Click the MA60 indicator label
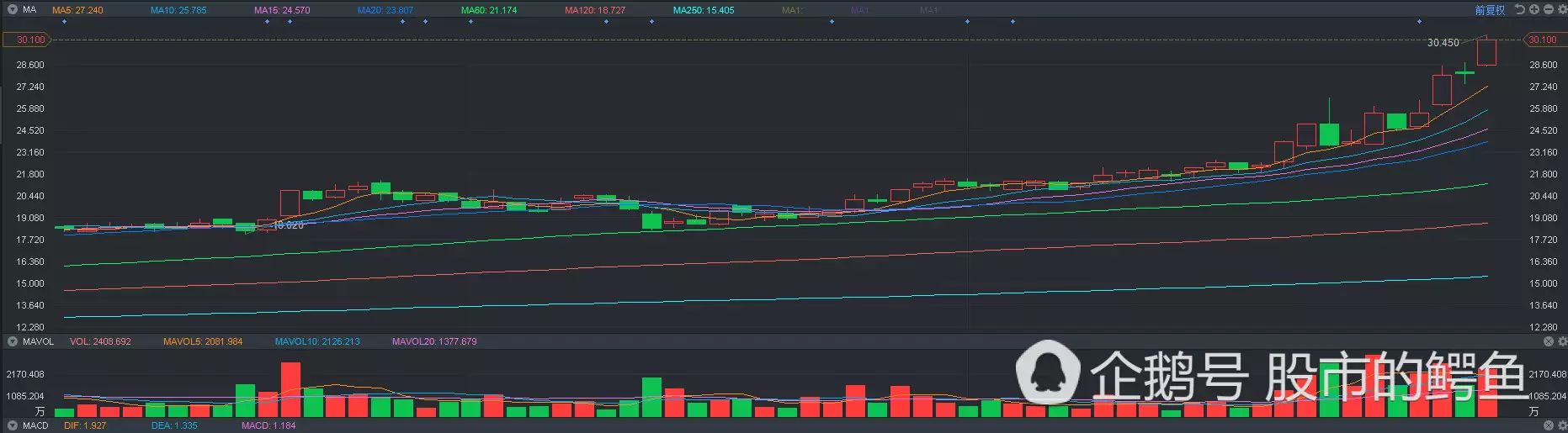Viewport: 1568px width, 433px height. coord(489,10)
